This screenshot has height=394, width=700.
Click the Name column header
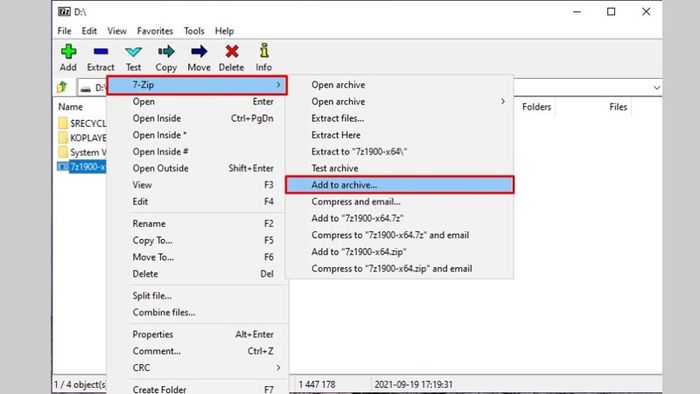coord(71,107)
